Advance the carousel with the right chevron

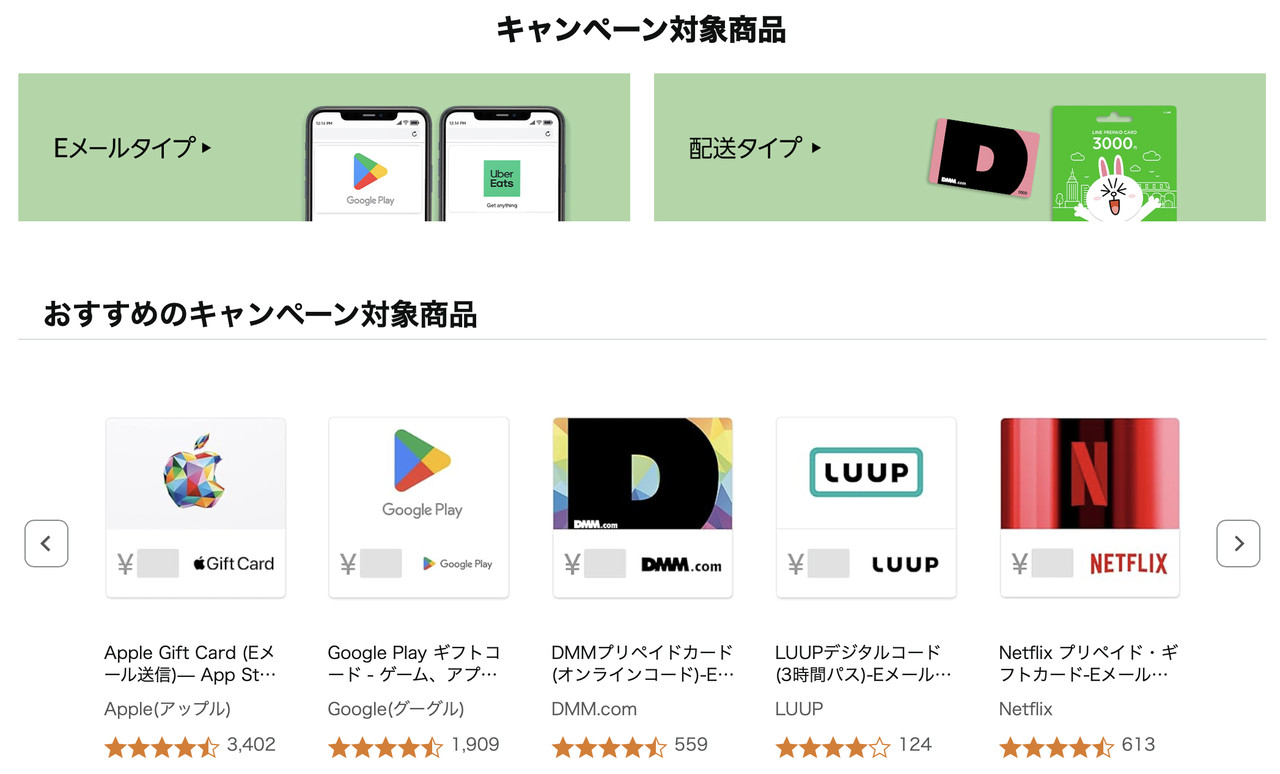pos(1238,544)
